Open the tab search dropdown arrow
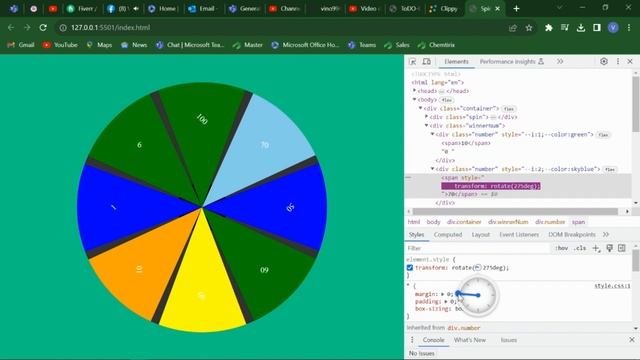This screenshot has height=360, width=640. [560, 8]
